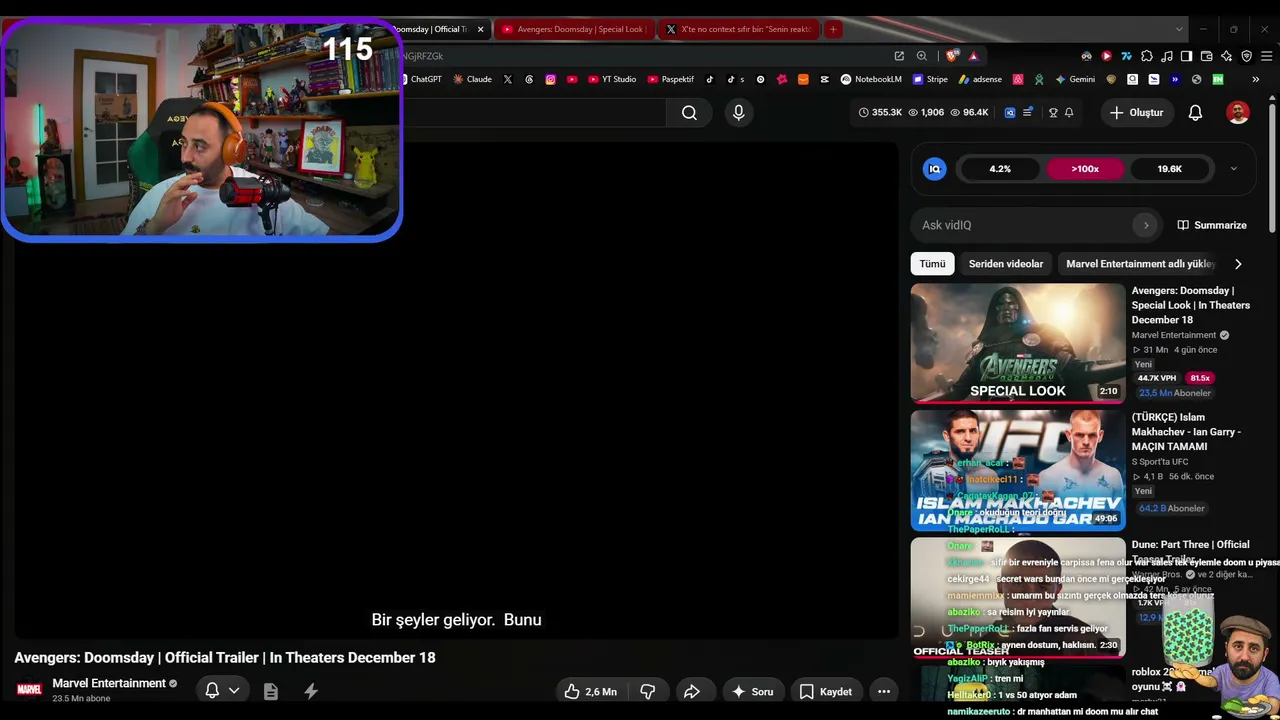Screen dimensions: 1280x720
Task: Switch to Avengers: Doomsday Special Look tab
Action: click(x=573, y=29)
